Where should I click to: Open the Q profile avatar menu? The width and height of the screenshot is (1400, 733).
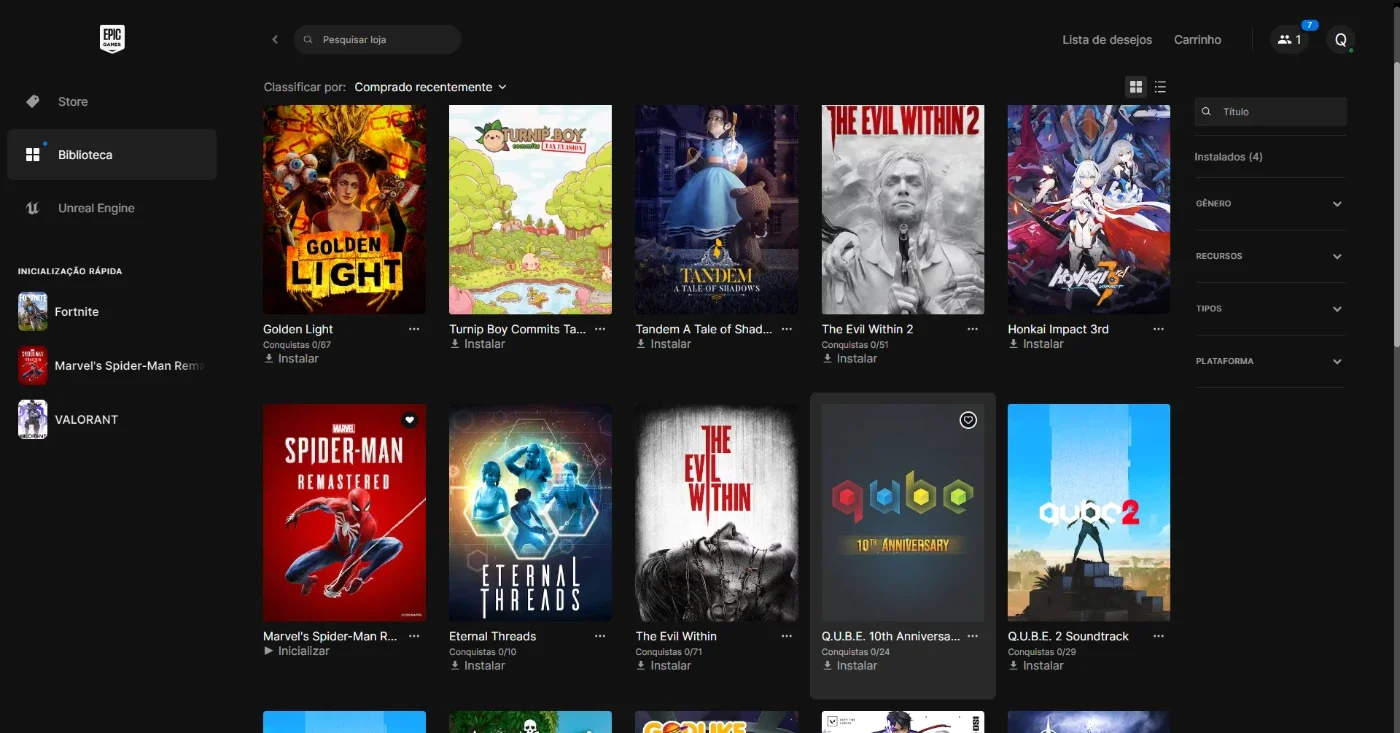[x=1341, y=40]
